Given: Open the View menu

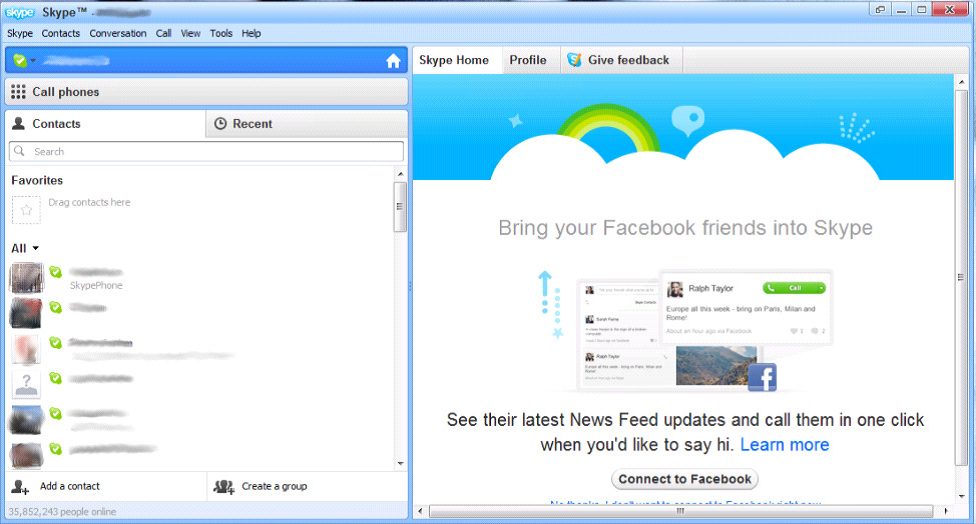Looking at the screenshot, I should point(190,33).
